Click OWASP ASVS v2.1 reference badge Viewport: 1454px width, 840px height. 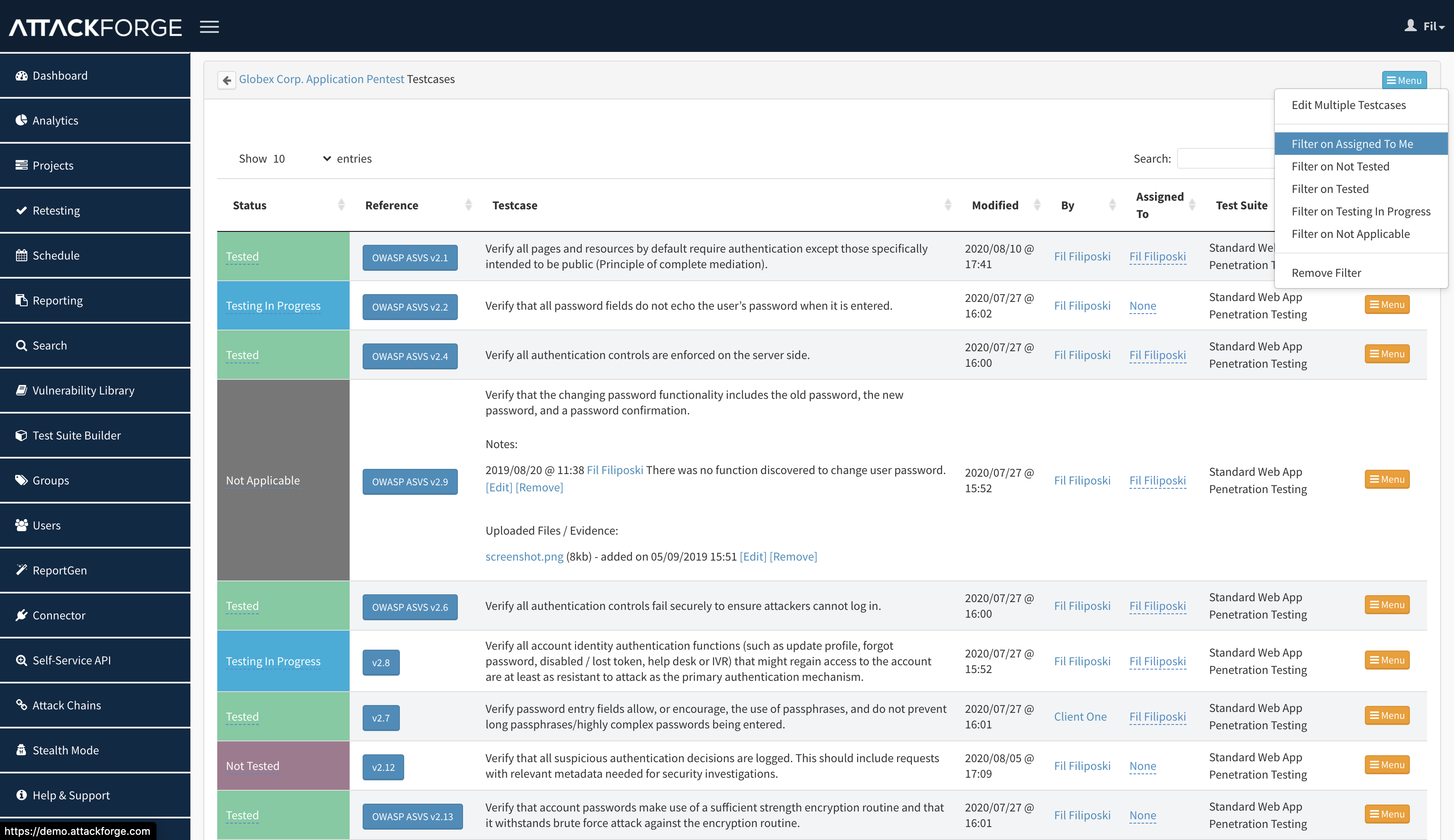(410, 257)
